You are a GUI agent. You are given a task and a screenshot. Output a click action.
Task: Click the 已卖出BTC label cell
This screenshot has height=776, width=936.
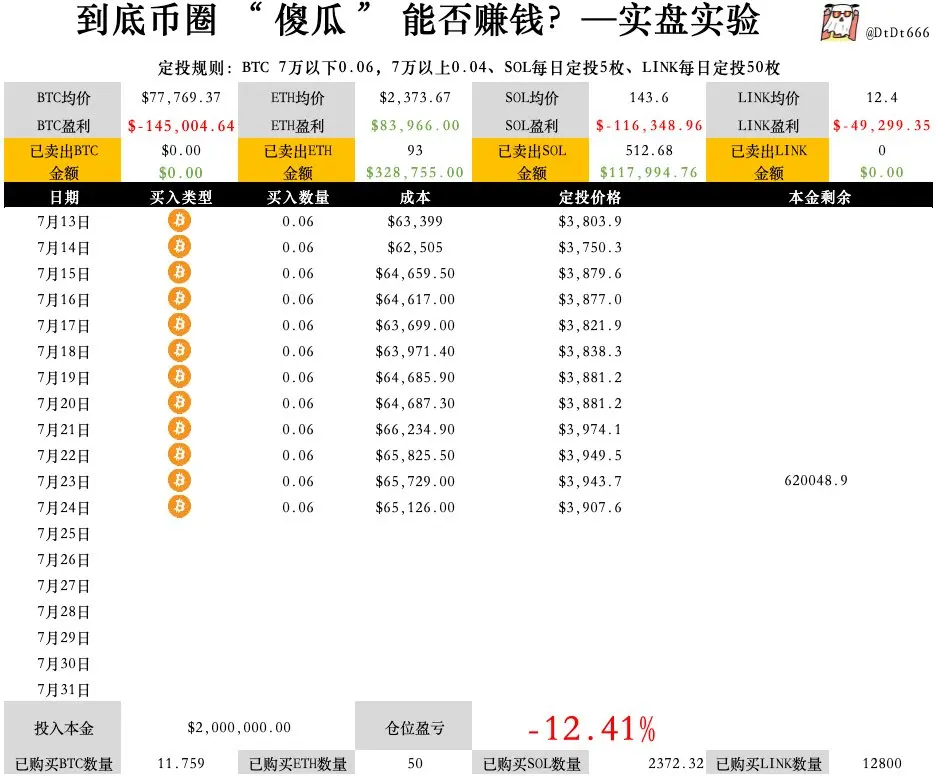click(x=63, y=150)
